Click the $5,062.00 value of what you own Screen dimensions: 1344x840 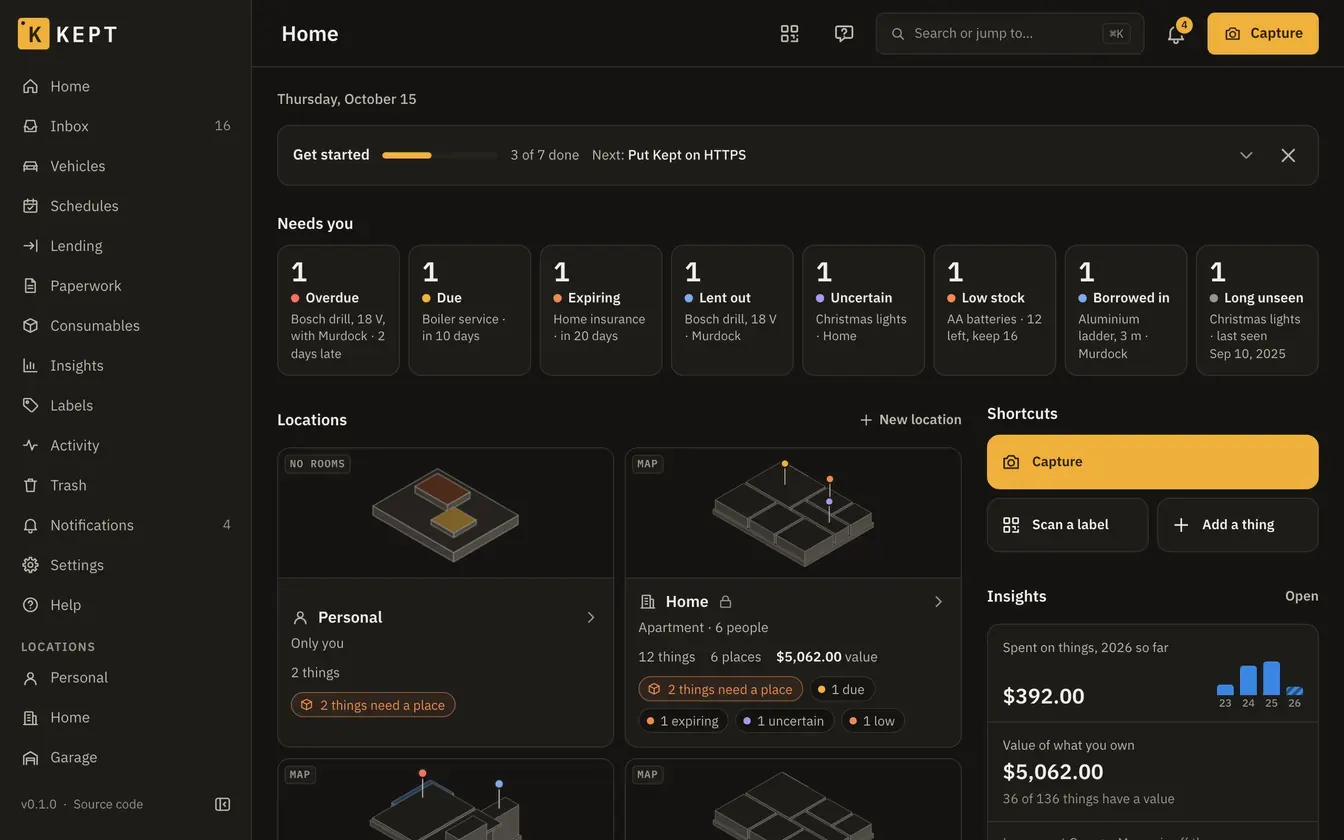pyautogui.click(x=1053, y=772)
